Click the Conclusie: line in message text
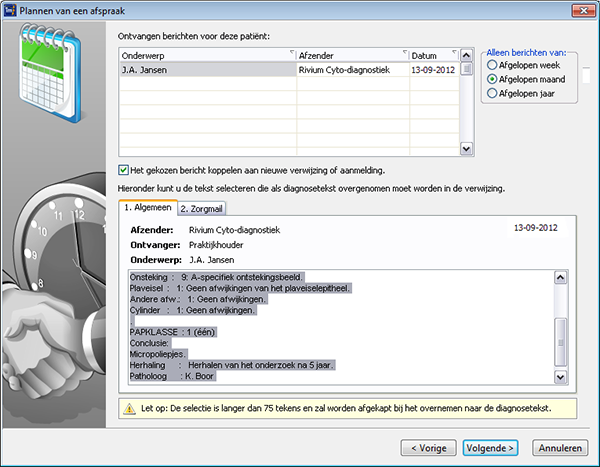Viewport: 600px width, 467px height. [x=150, y=343]
